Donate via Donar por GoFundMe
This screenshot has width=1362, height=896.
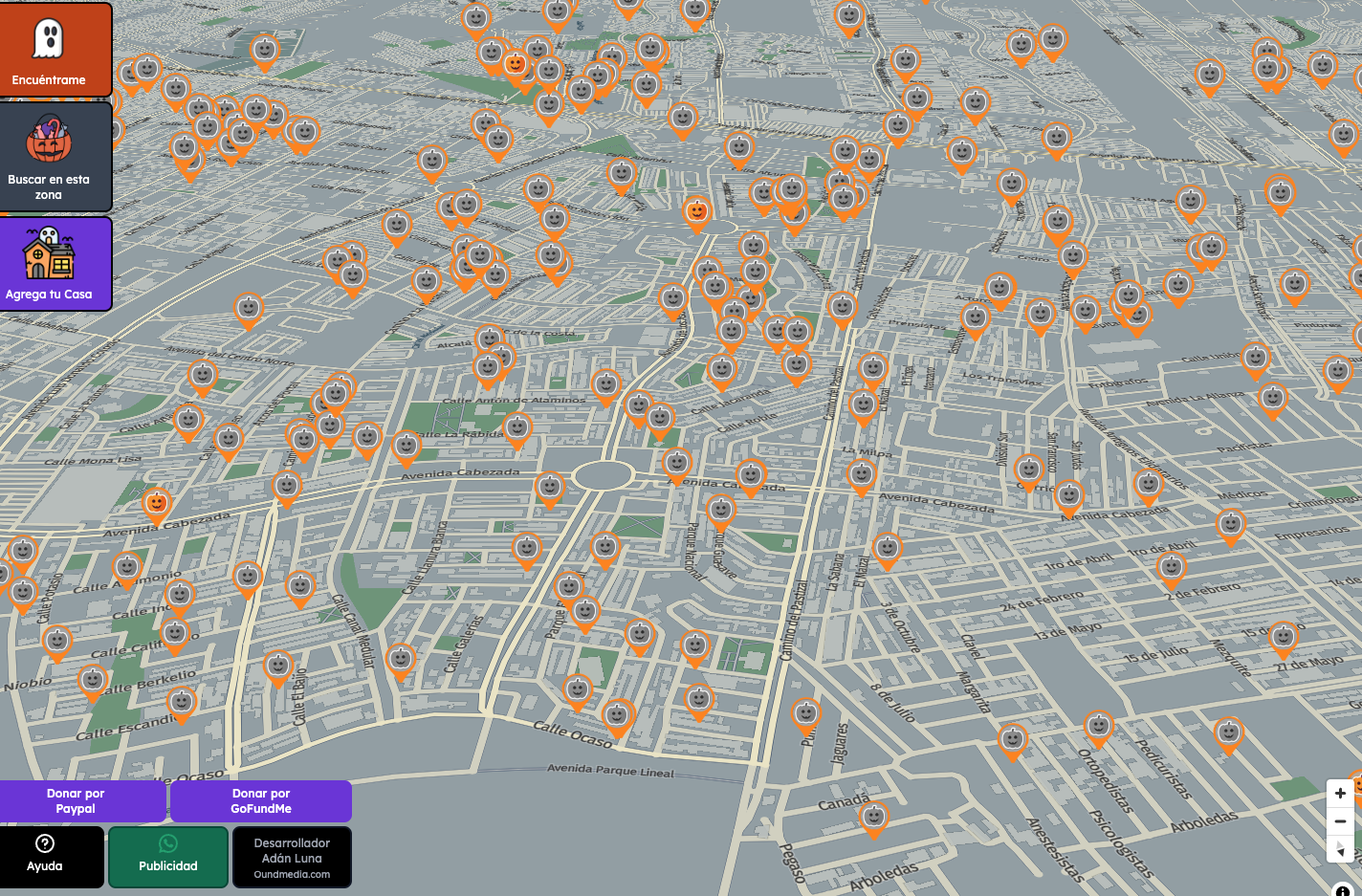pos(261,801)
